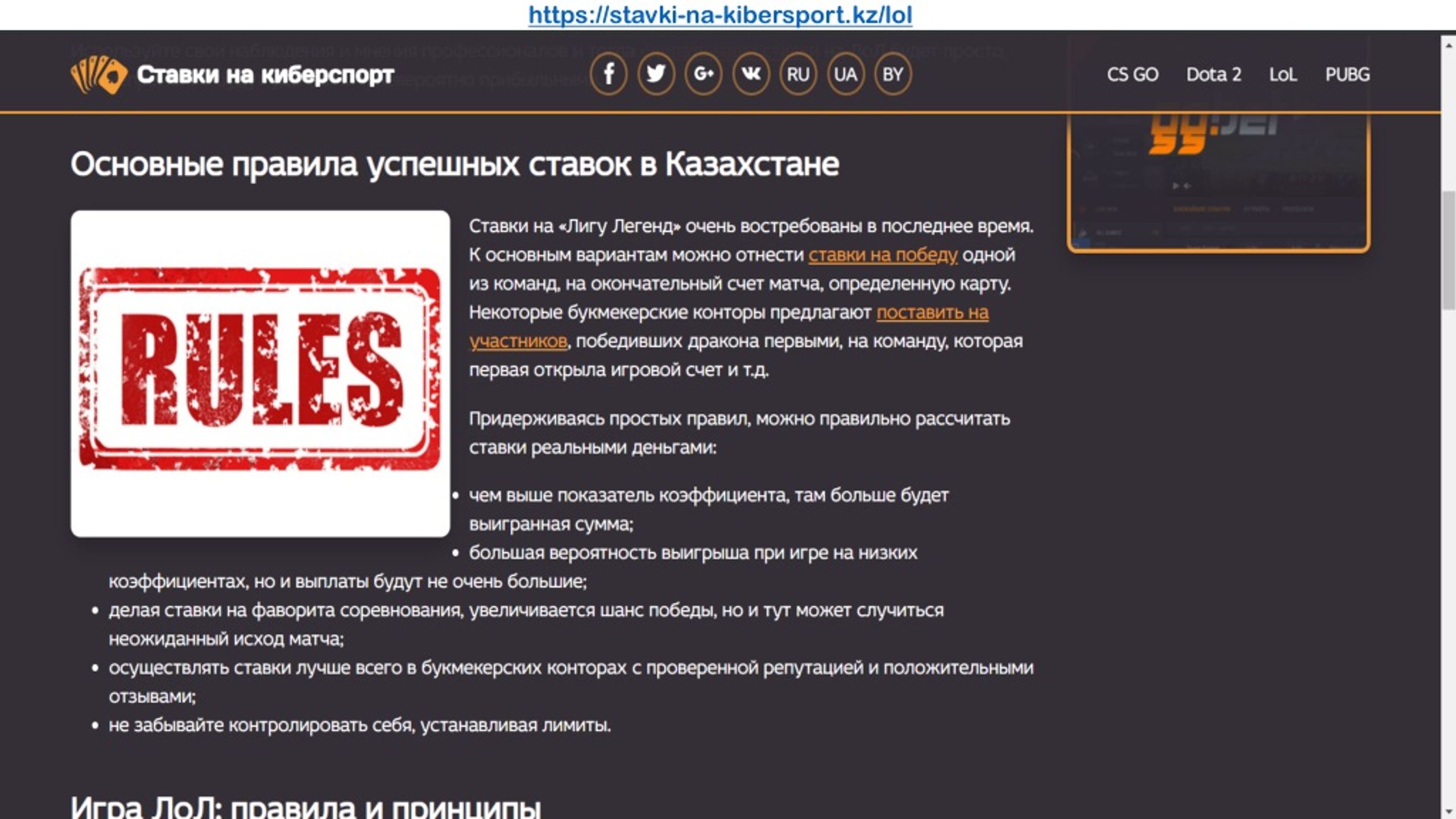Click the playing cards site logo

98,75
